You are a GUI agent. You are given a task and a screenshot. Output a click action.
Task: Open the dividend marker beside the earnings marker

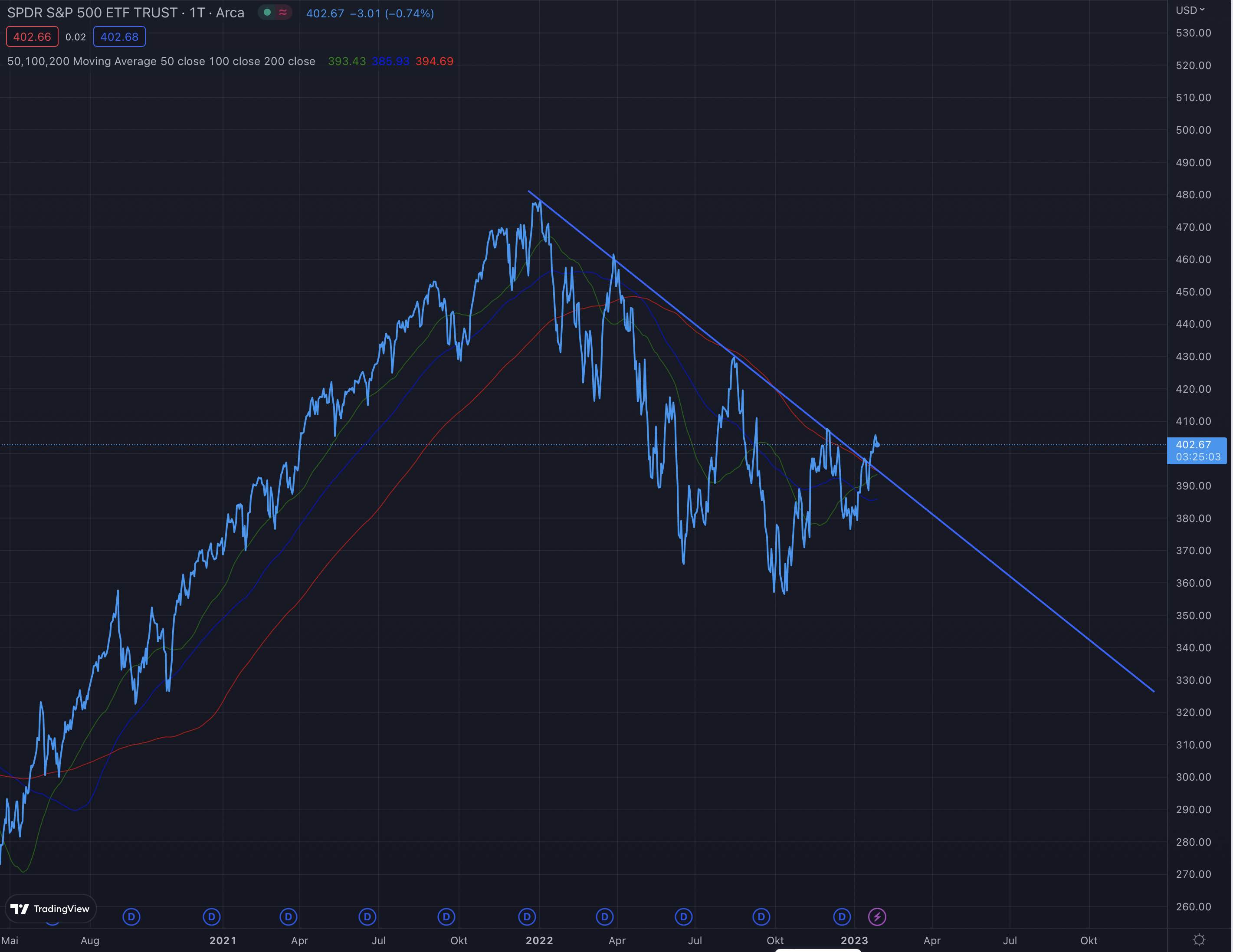pyautogui.click(x=842, y=916)
